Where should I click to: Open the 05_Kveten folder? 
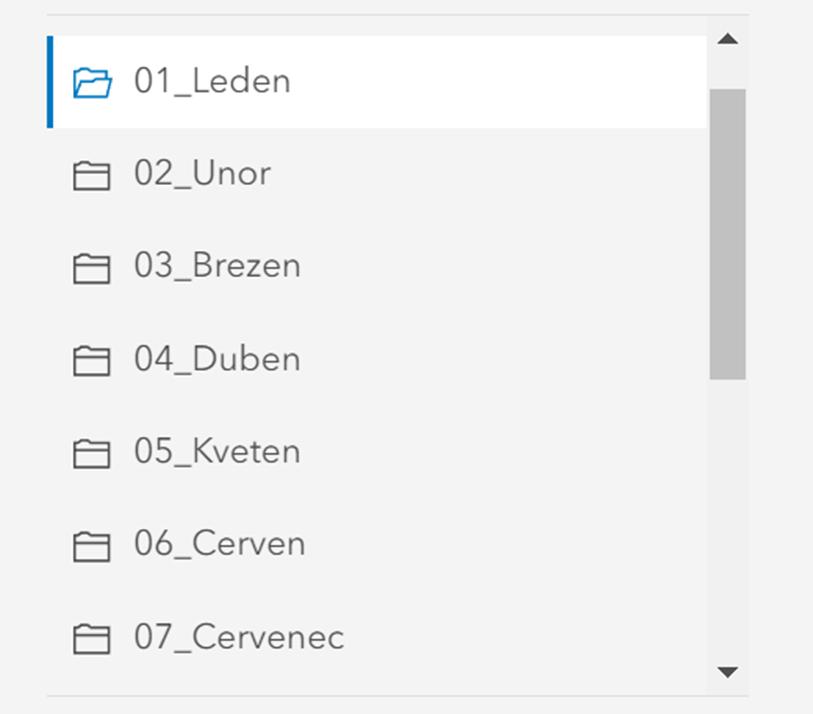pyautogui.click(x=217, y=452)
